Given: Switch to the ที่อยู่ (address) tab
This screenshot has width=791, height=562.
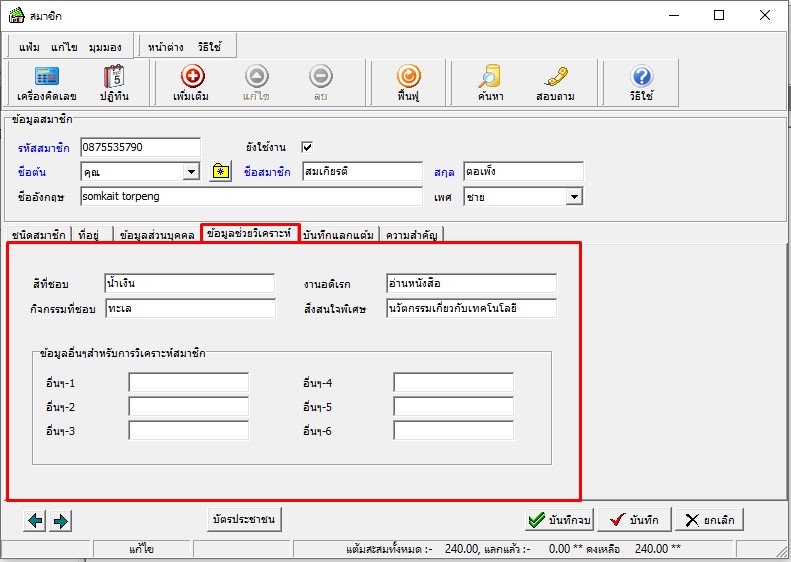Looking at the screenshot, I should click(x=87, y=235).
